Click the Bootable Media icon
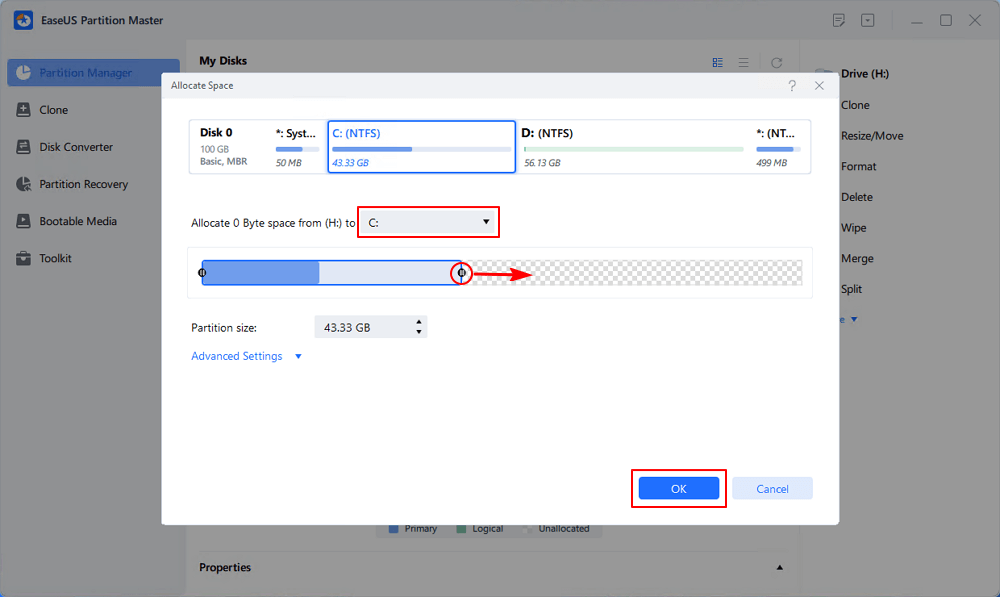 click(x=24, y=221)
